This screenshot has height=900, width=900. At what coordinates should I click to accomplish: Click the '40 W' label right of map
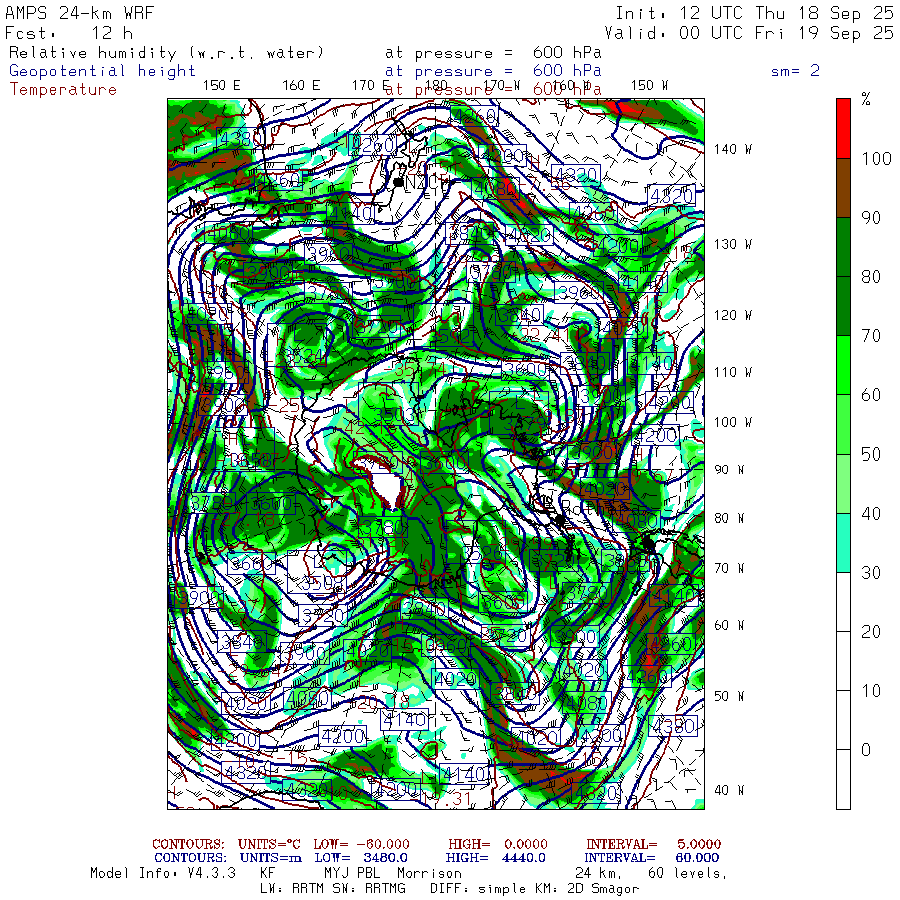[729, 790]
